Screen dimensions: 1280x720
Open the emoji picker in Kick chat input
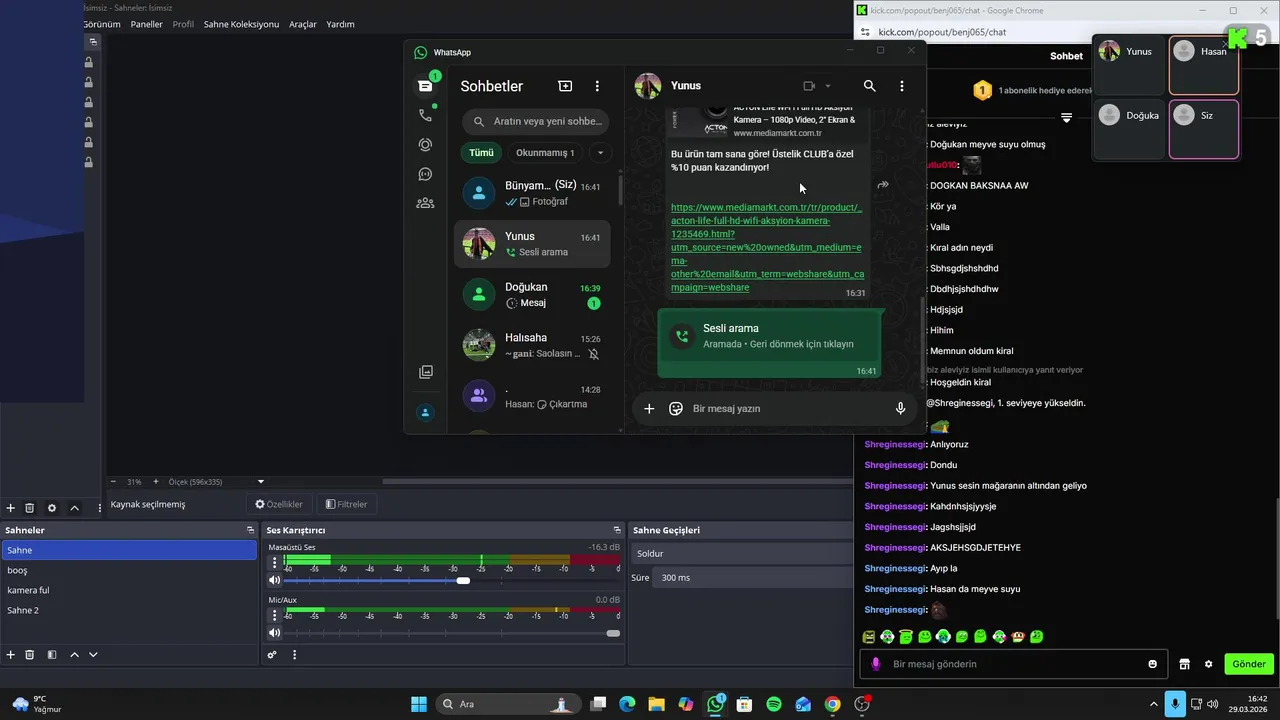1153,664
